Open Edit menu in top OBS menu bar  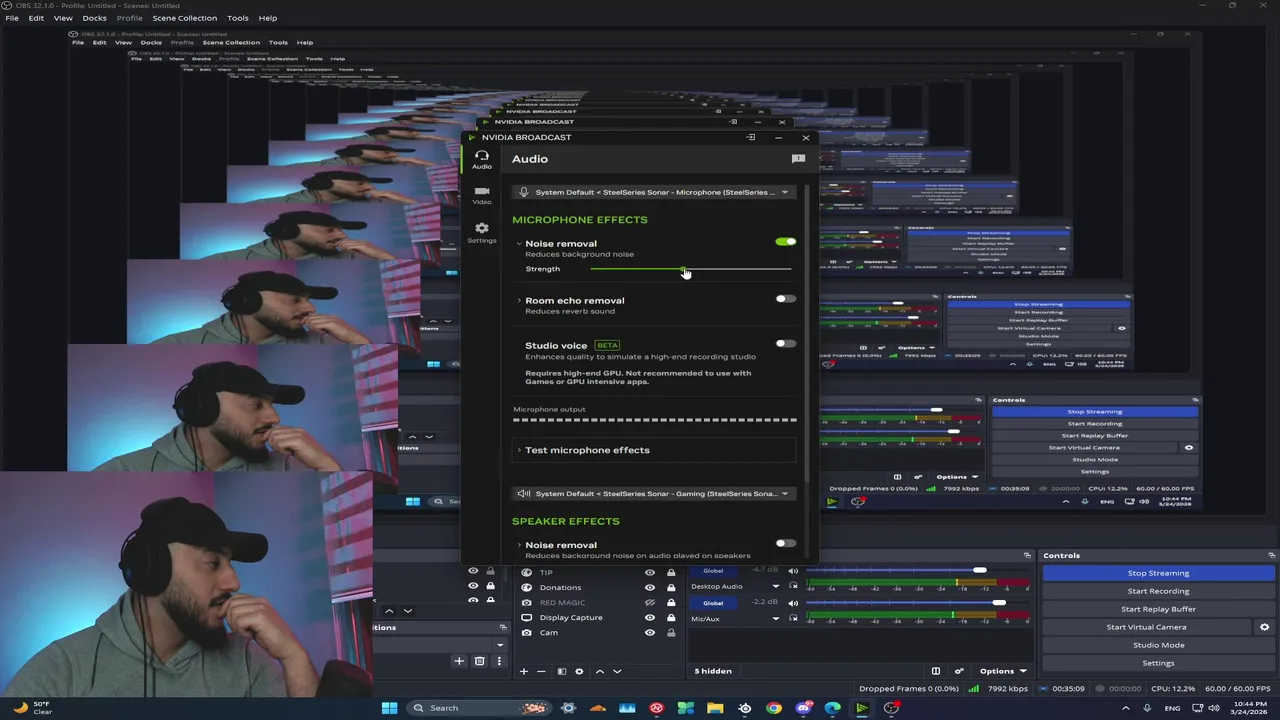[x=36, y=18]
